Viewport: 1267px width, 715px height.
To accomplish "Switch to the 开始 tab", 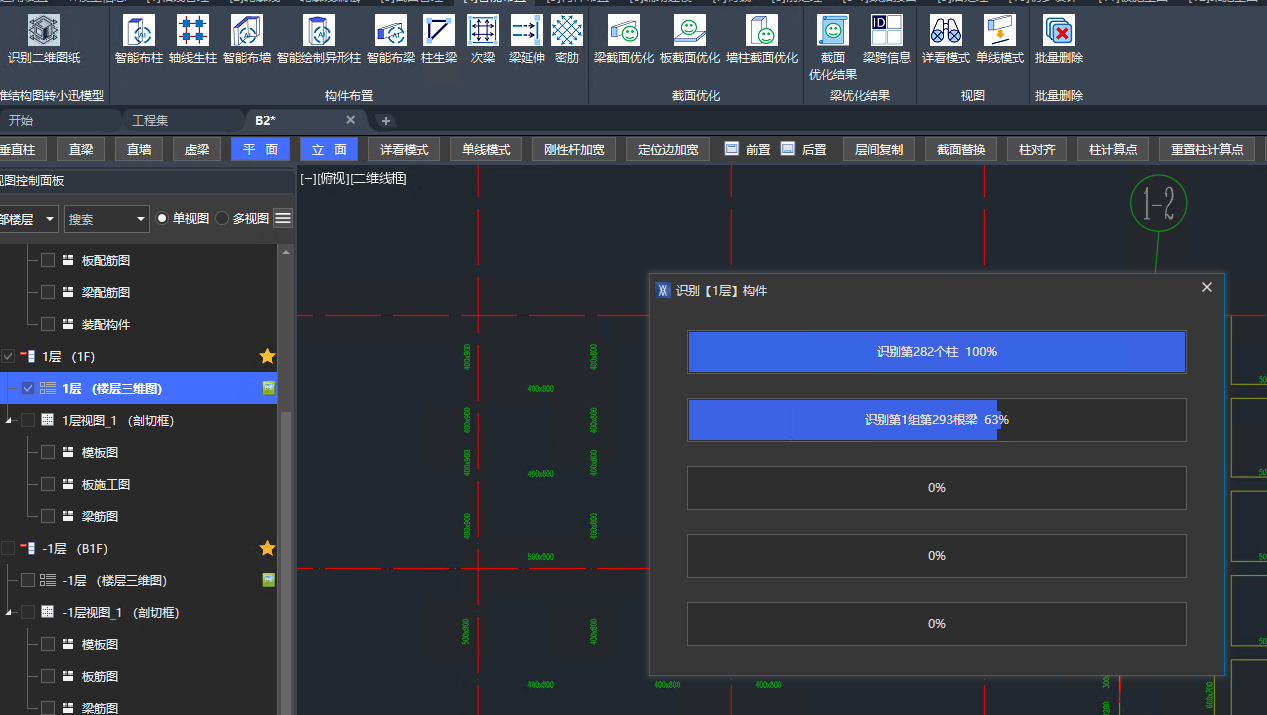I will tap(20, 120).
